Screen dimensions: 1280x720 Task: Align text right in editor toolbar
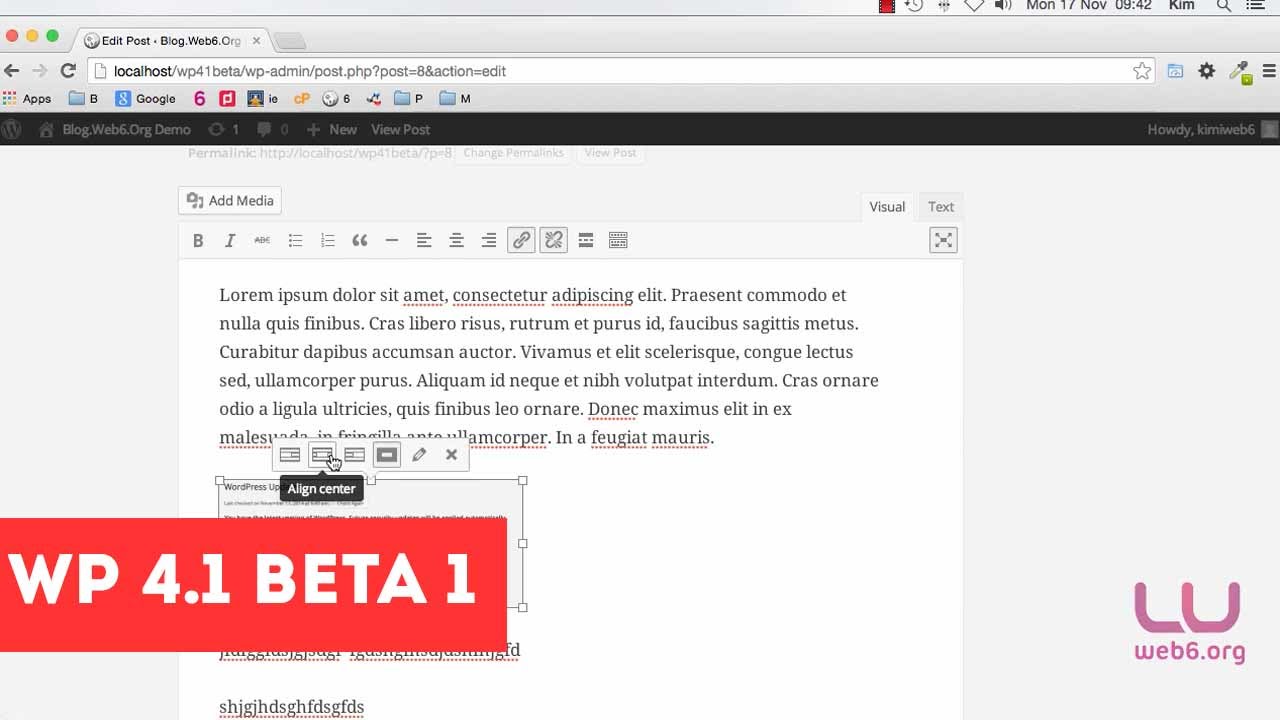489,240
